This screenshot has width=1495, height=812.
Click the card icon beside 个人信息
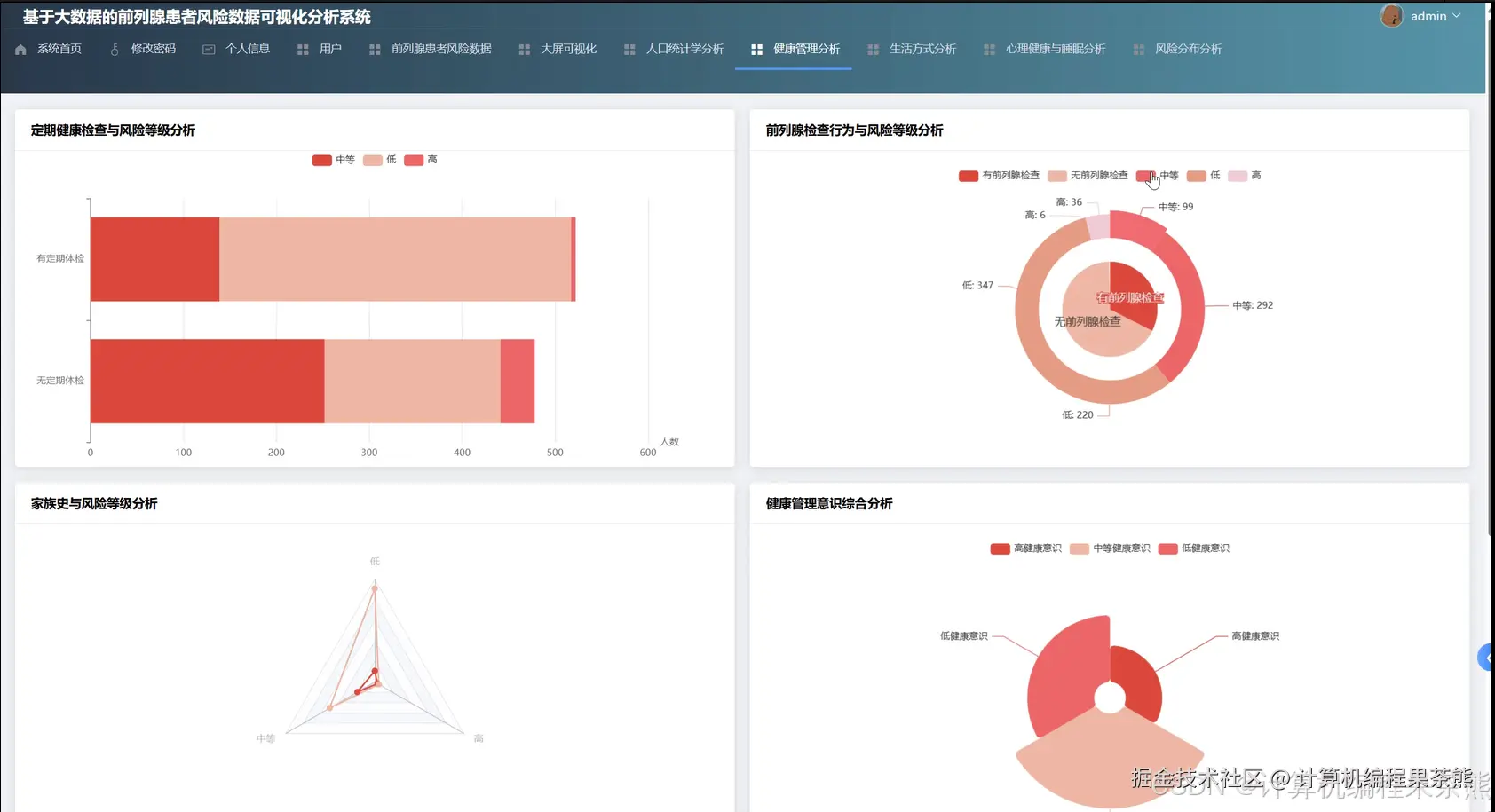(209, 50)
